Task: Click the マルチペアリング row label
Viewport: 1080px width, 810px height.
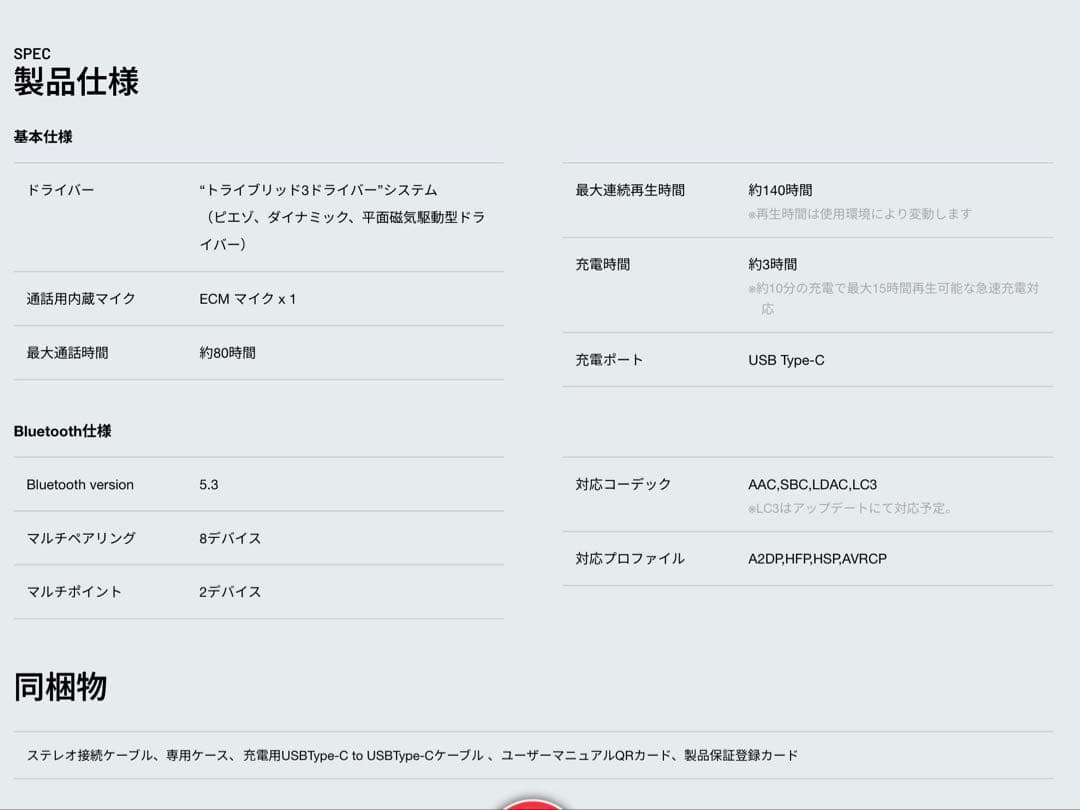Action: [81, 538]
